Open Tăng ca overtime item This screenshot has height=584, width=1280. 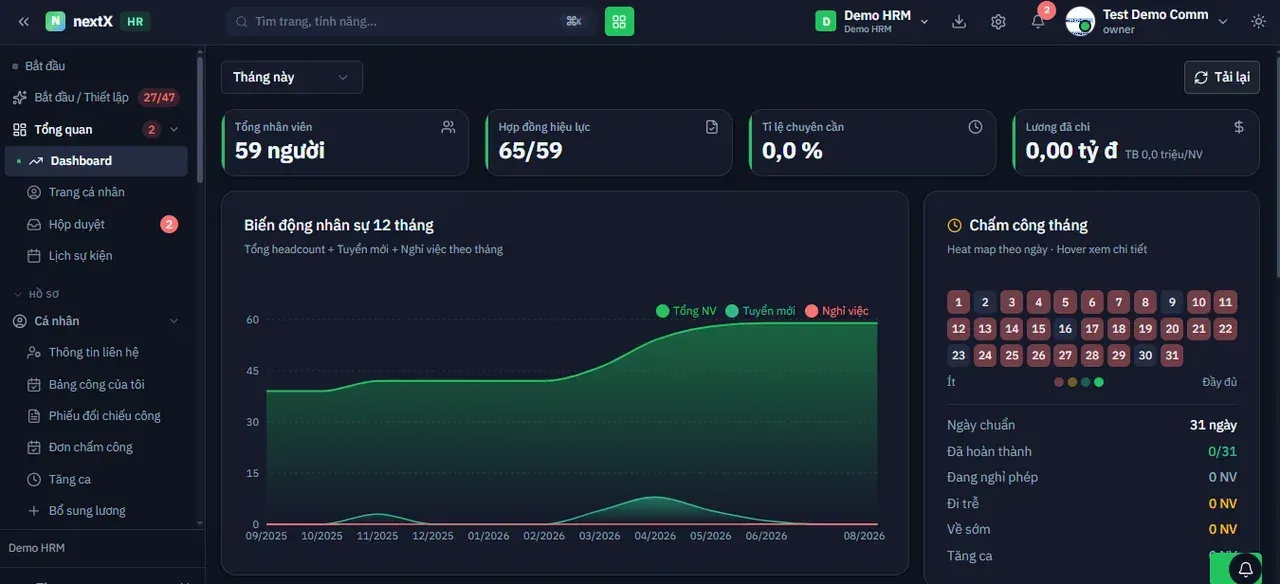tap(96, 479)
